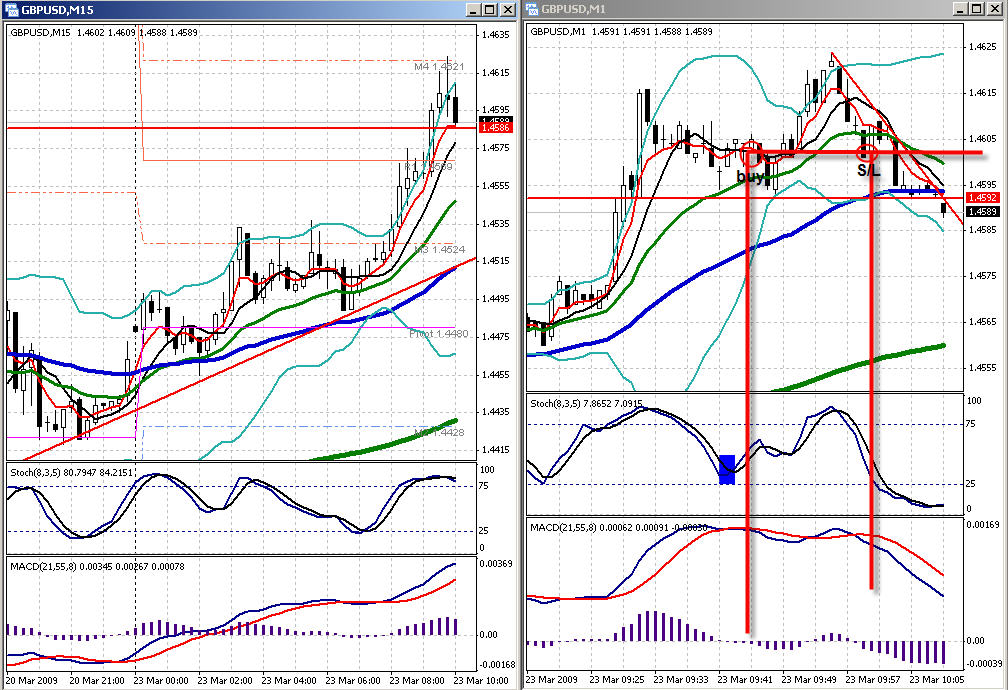This screenshot has height=690, width=1008.
Task: Select the M3 1.4524 level label
Action: tap(439, 250)
